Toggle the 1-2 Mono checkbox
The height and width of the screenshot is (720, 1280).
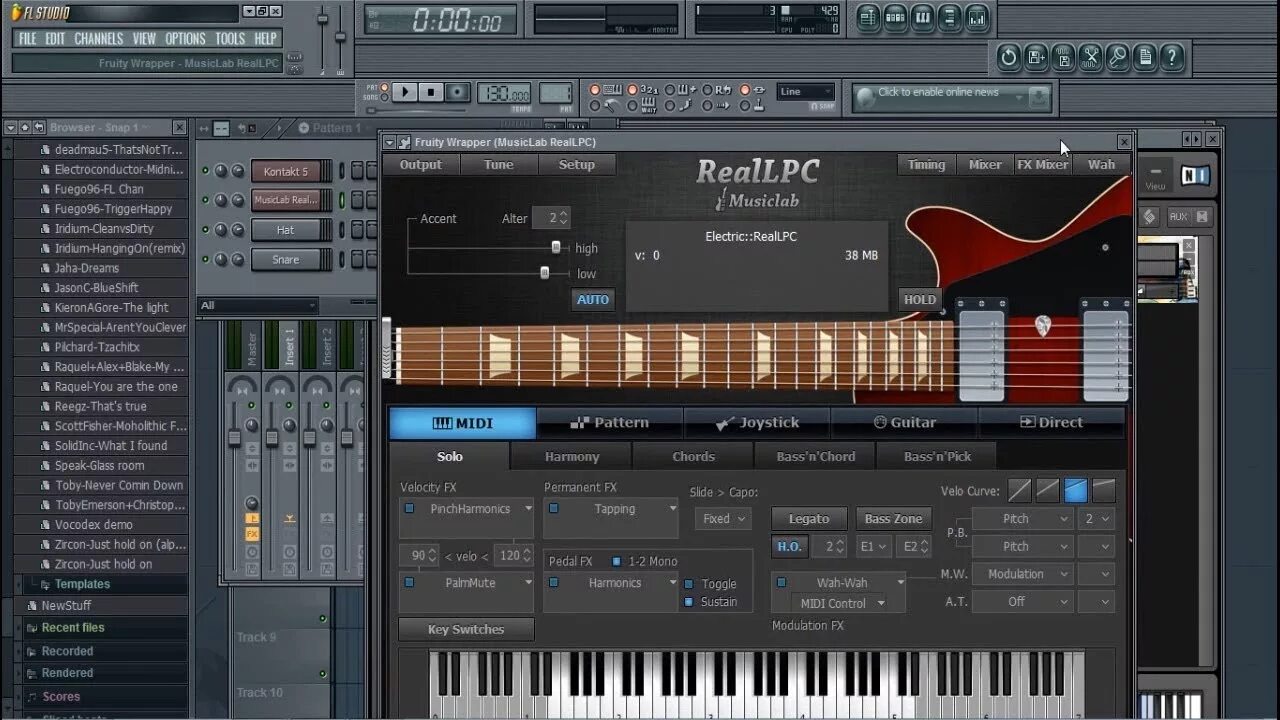(616, 561)
